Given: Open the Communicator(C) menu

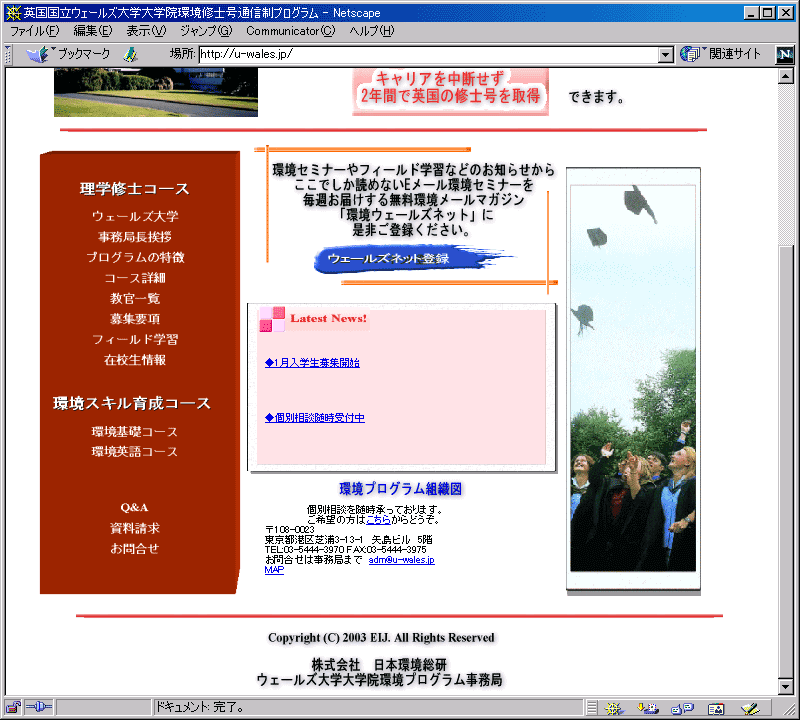Looking at the screenshot, I should [x=290, y=31].
